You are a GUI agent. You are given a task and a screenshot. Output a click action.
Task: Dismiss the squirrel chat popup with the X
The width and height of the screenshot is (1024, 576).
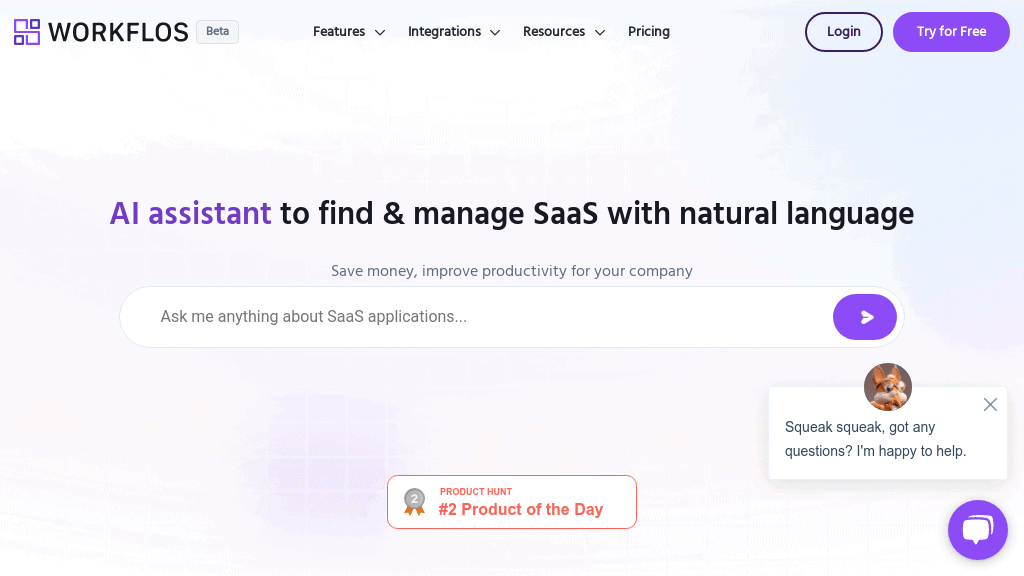990,404
